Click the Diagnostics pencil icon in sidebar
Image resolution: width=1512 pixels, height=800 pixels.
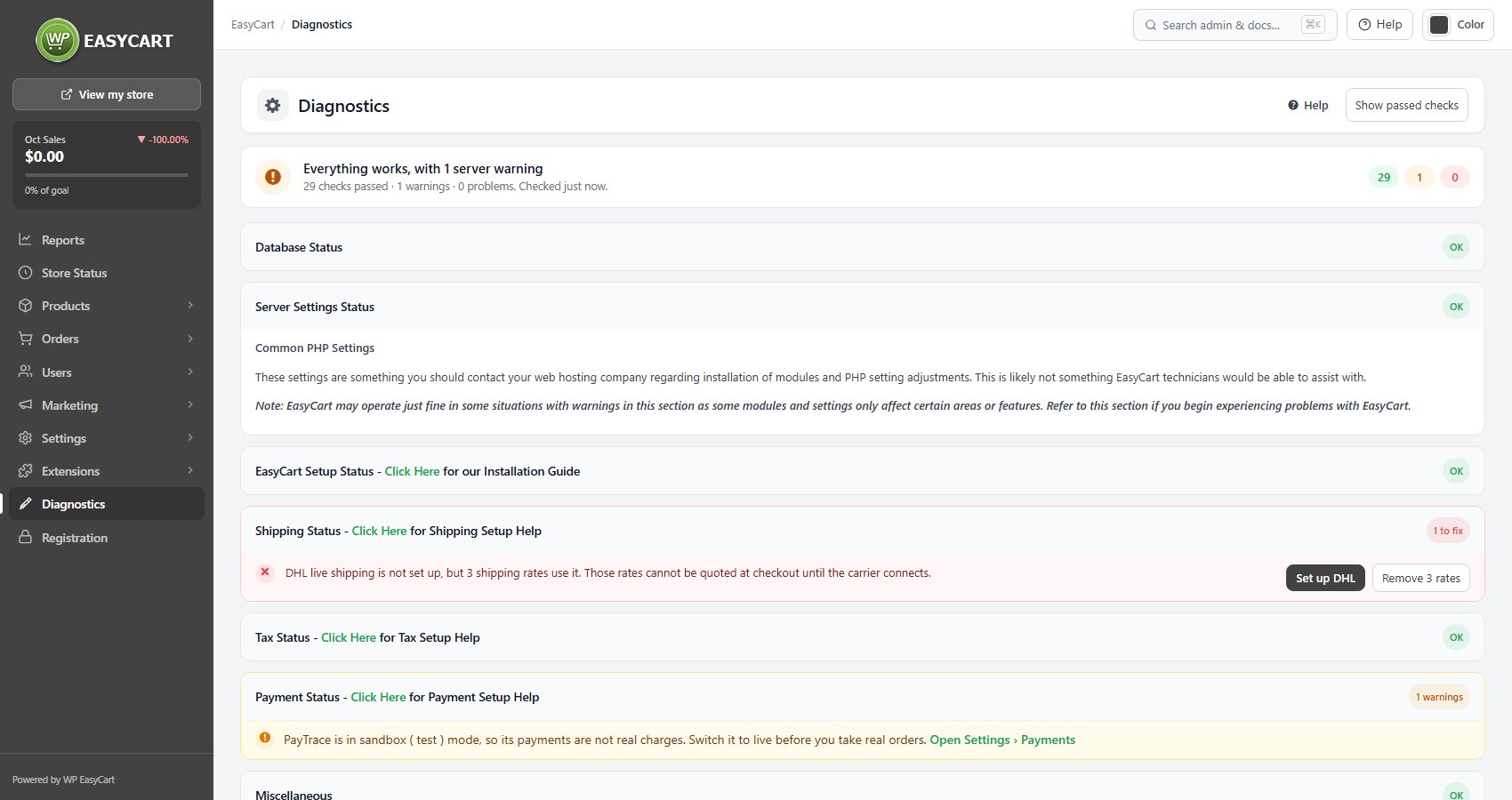(x=25, y=504)
